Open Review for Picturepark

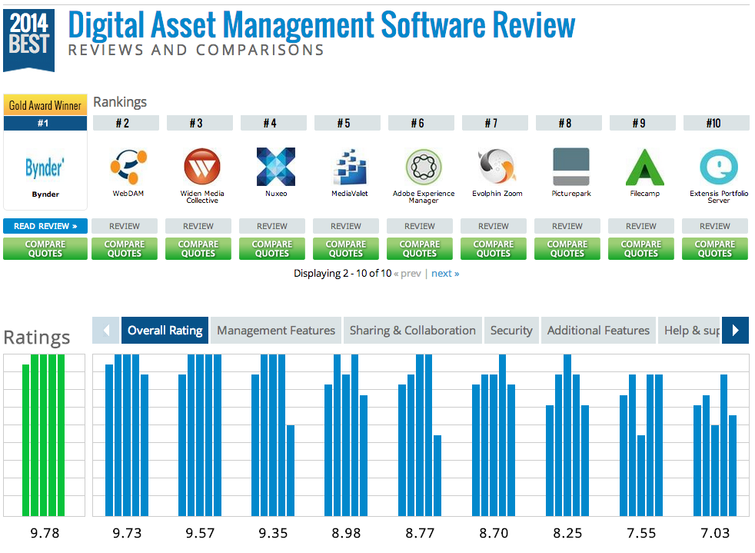tap(567, 226)
